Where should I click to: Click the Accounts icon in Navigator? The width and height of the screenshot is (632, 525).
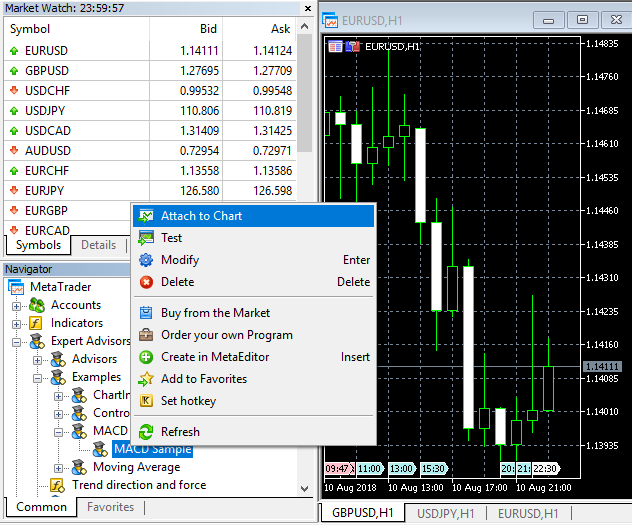point(37,305)
